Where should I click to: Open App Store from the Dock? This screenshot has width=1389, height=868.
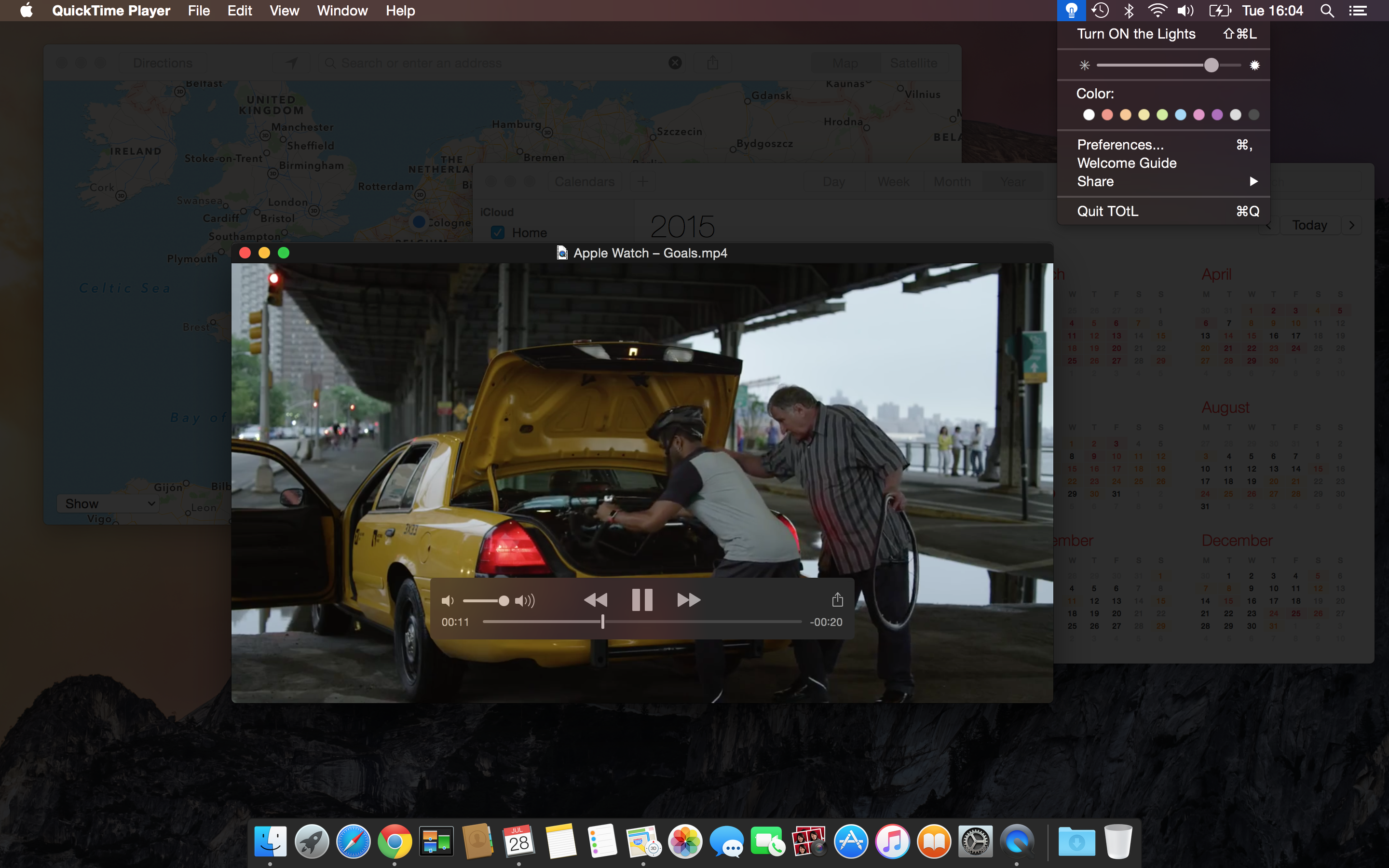(851, 841)
